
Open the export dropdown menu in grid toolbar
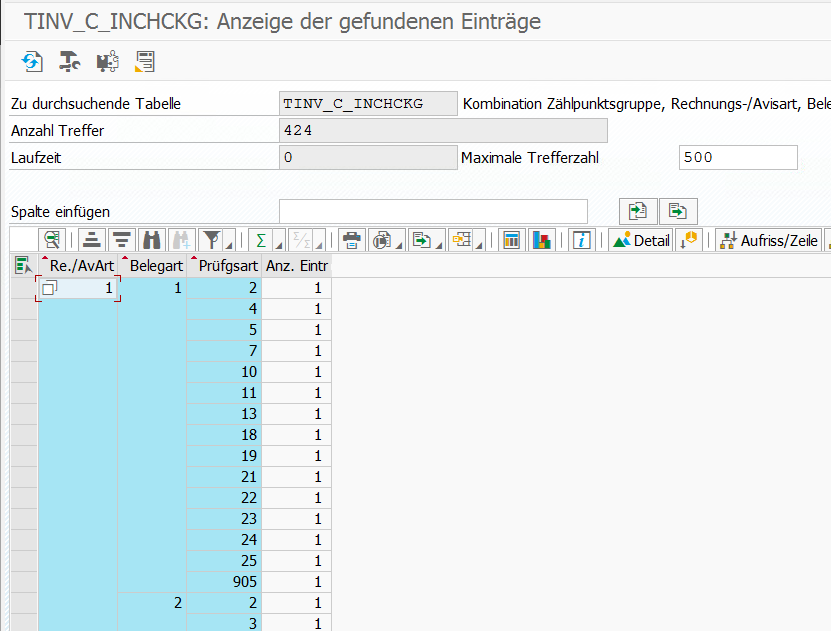pos(424,240)
